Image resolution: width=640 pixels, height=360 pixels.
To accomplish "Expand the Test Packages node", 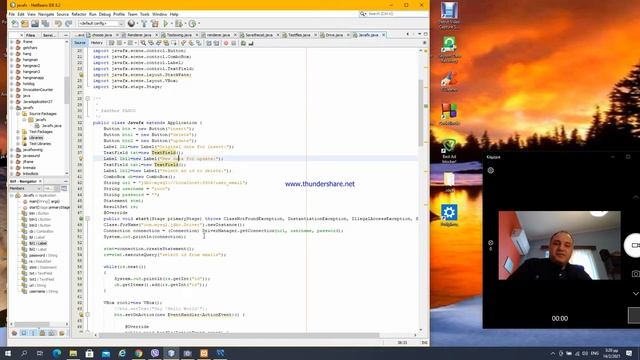I will pos(18,132).
